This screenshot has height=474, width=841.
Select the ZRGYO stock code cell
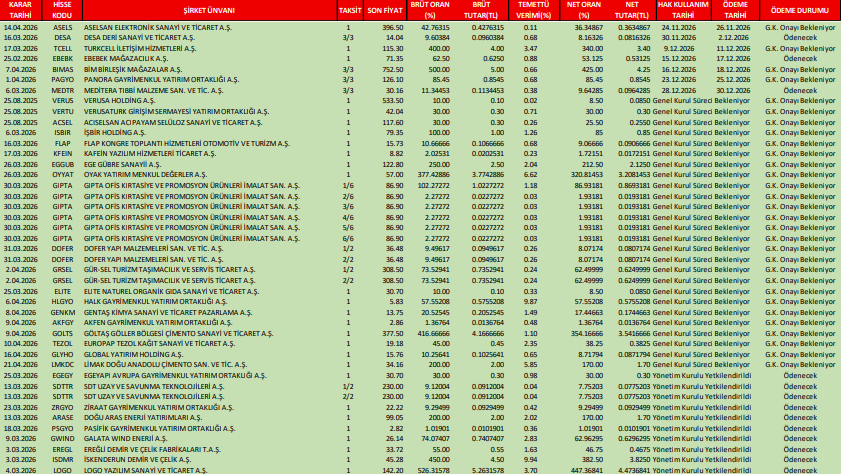click(63, 407)
